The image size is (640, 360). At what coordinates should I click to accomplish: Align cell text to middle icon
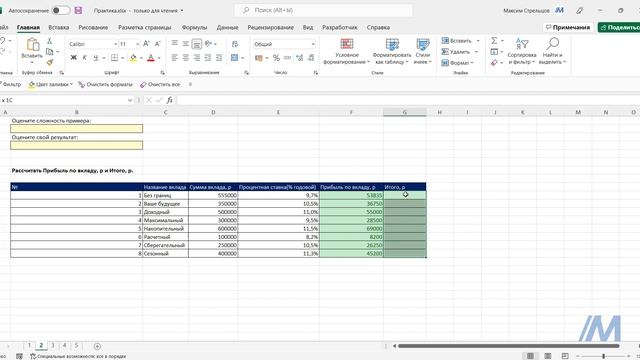(185, 43)
